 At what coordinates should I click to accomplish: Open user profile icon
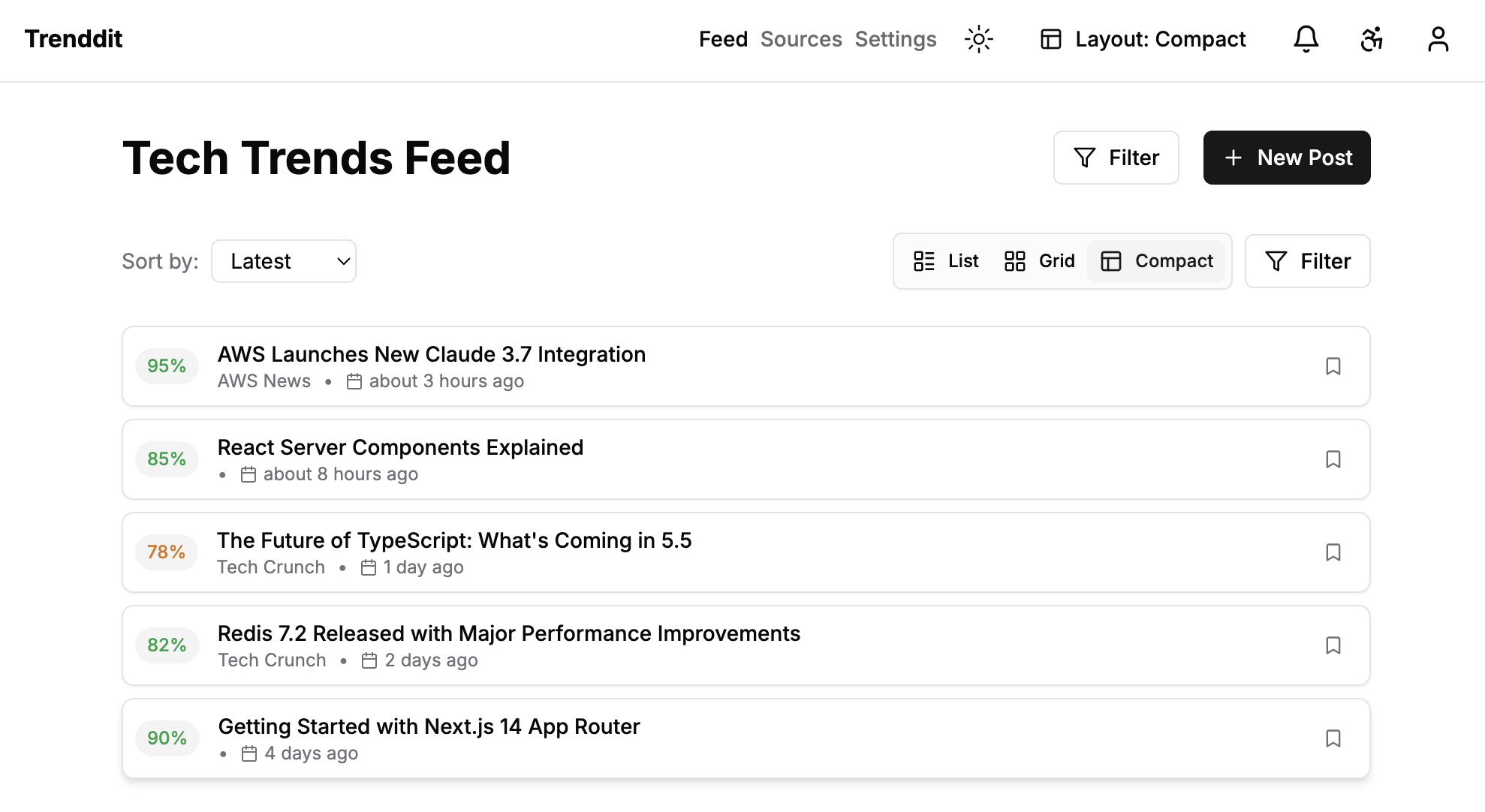1438,39
